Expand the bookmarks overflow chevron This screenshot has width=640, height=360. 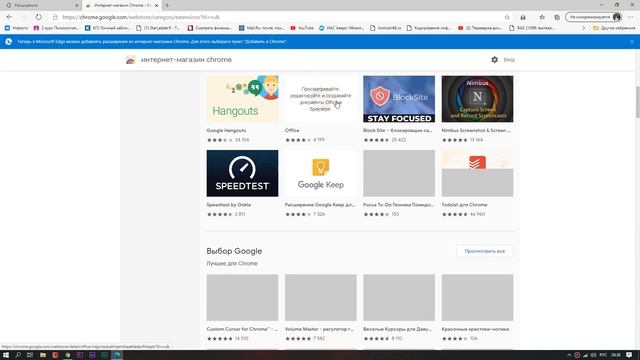[x=584, y=28]
